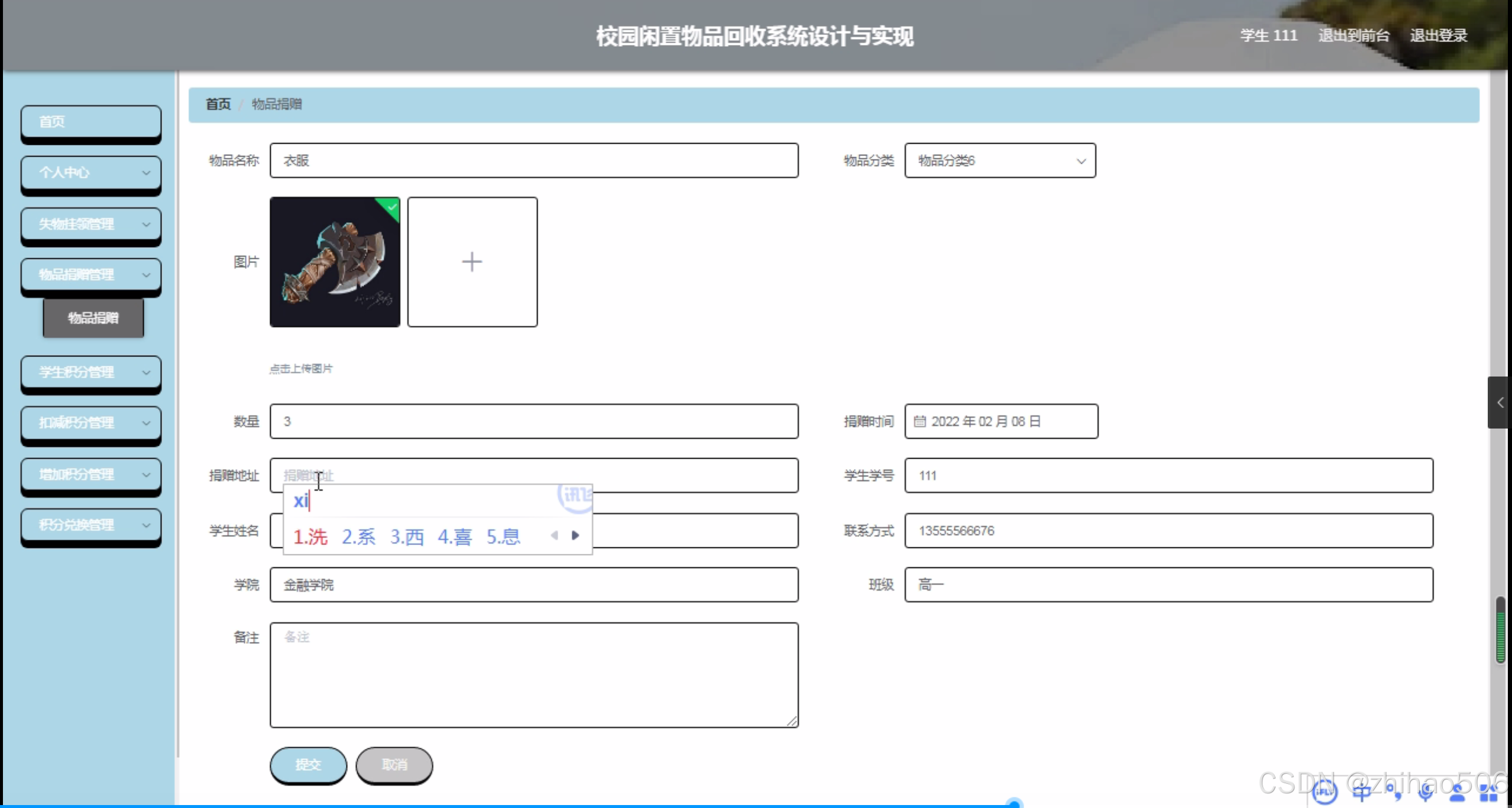This screenshot has height=808, width=1512.
Task: Go to previous page of IME candidates
Action: tap(554, 536)
